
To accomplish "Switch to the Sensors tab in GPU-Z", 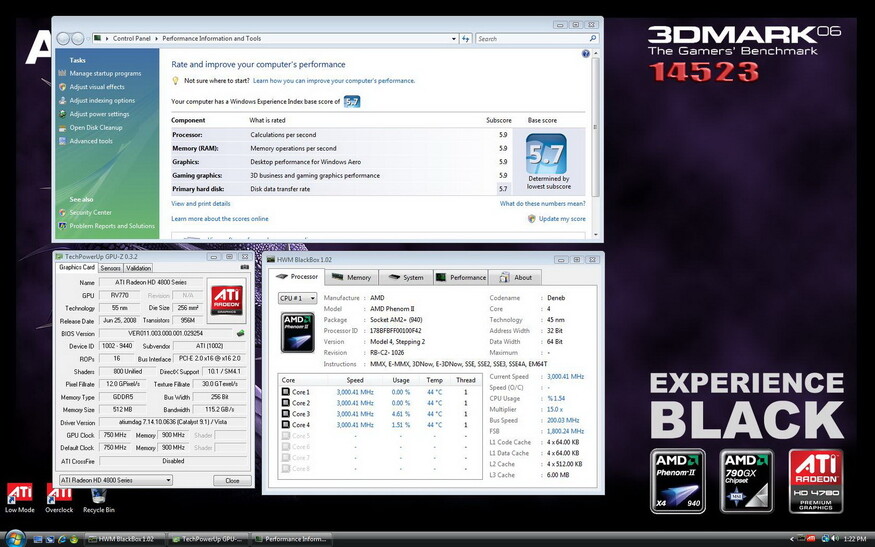I will click(x=110, y=268).
